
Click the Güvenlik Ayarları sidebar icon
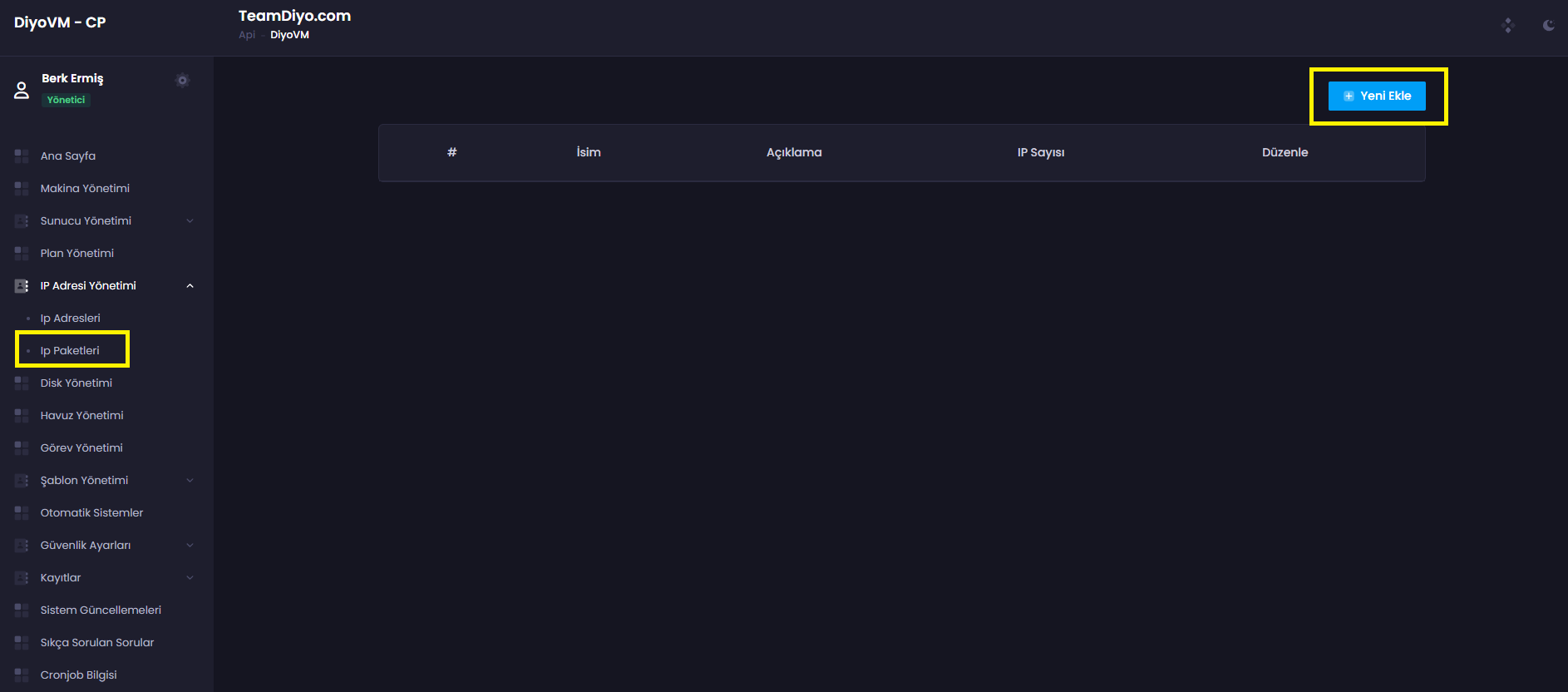(22, 545)
